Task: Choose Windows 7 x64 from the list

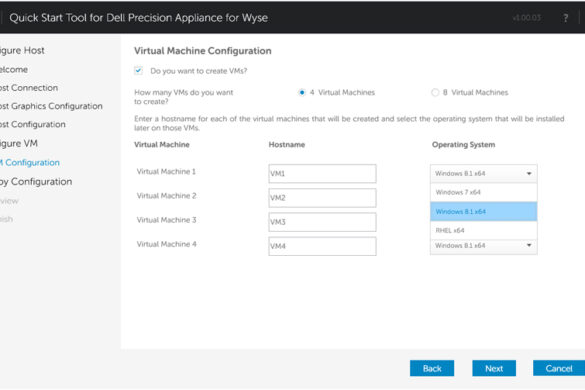Action: coord(484,192)
